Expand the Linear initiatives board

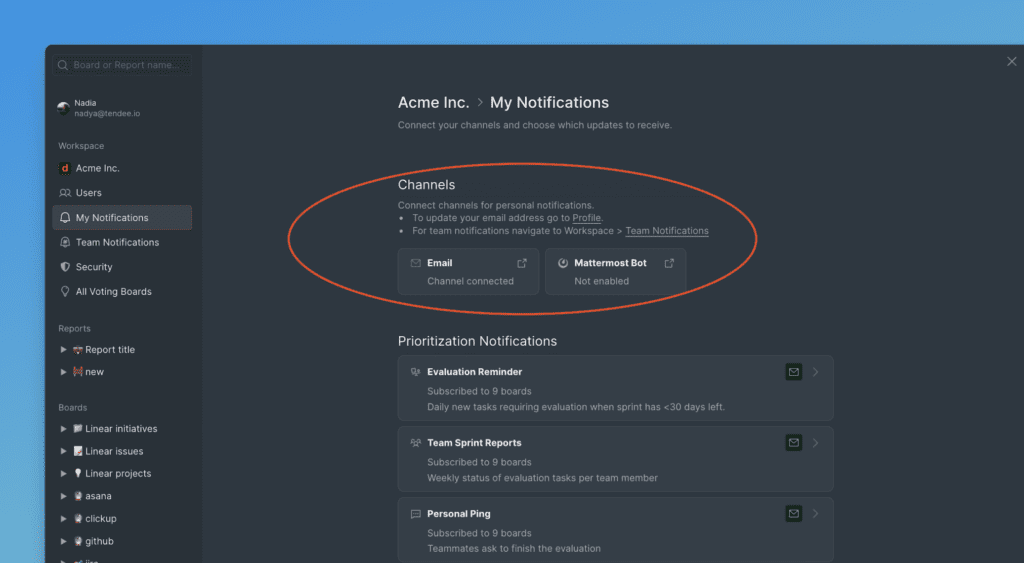pos(64,429)
